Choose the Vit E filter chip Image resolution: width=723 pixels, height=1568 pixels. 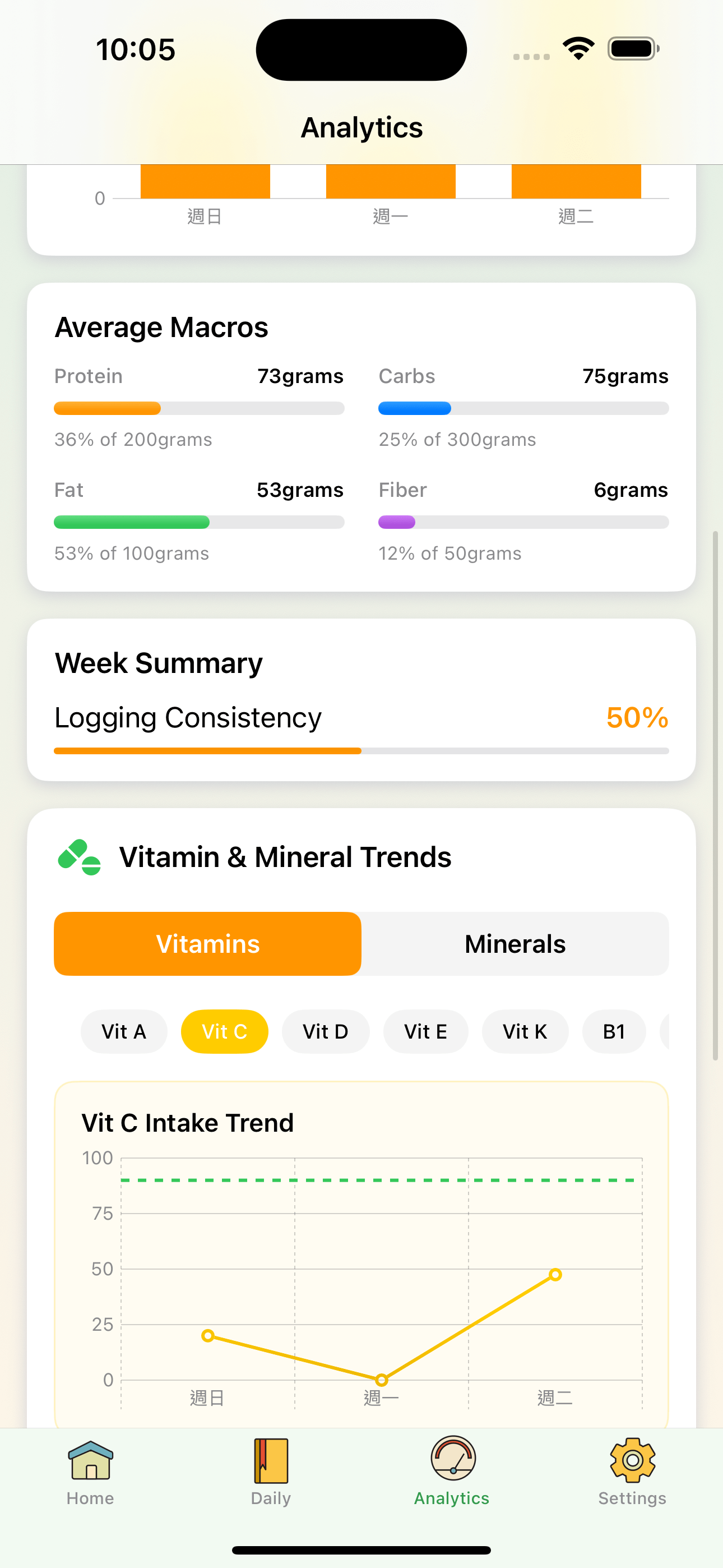click(425, 1032)
